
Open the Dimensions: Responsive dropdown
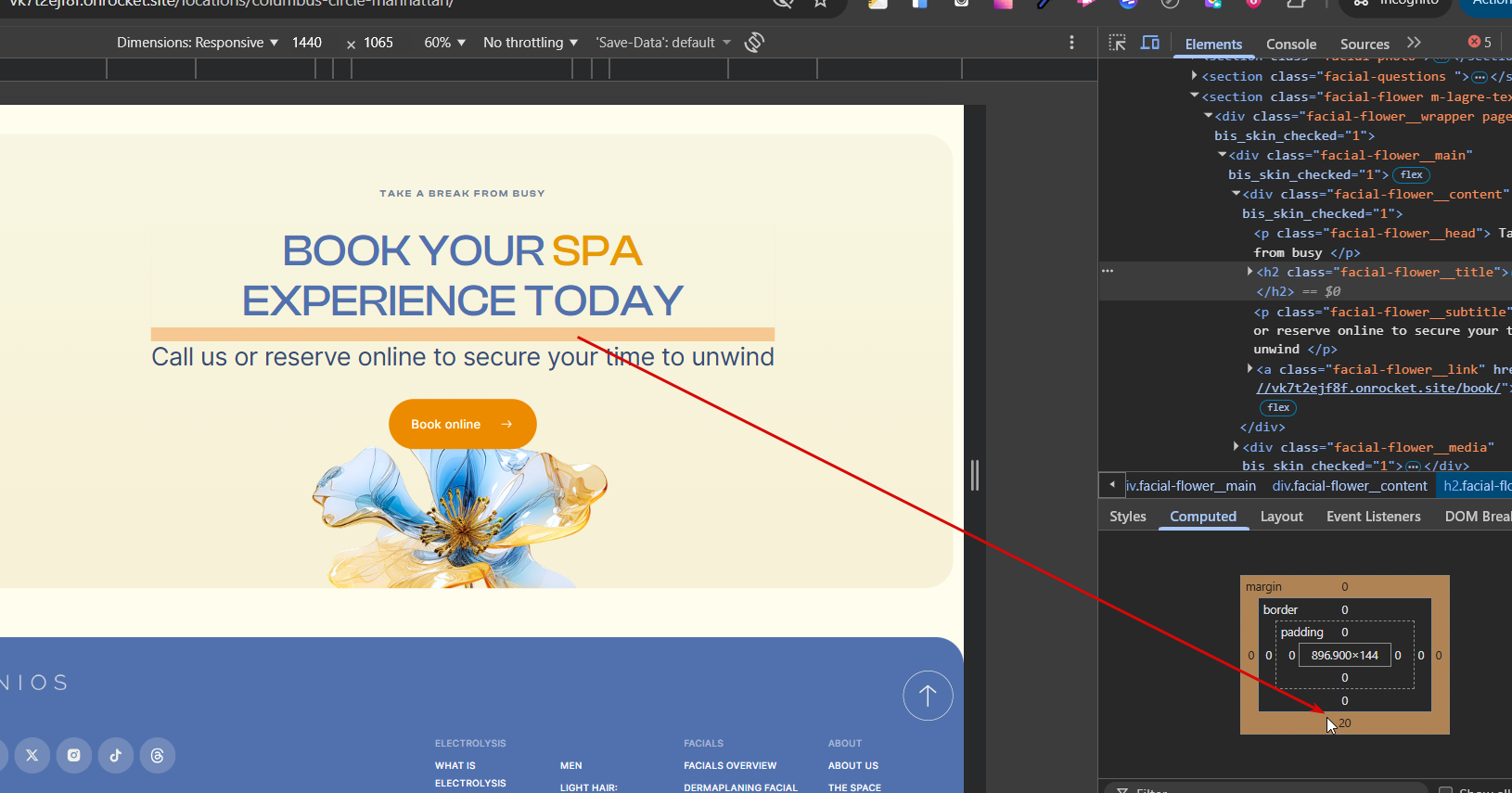(x=197, y=43)
